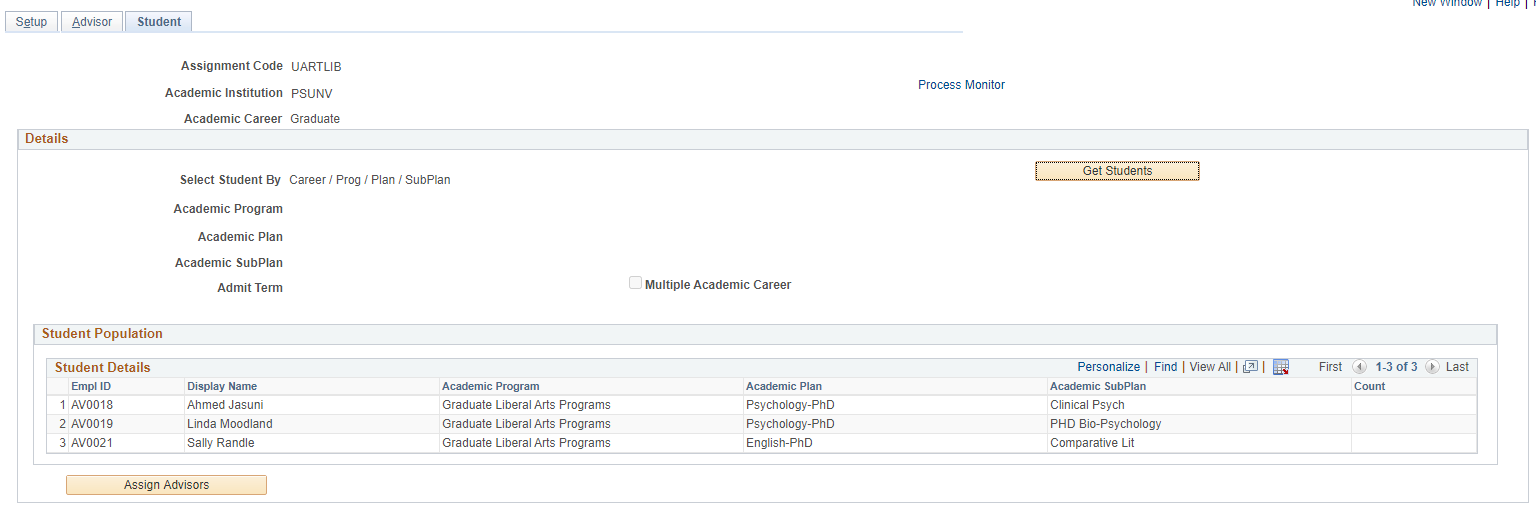Switch to the Advisor tab
Screen dimensions: 1536x512
[92, 22]
